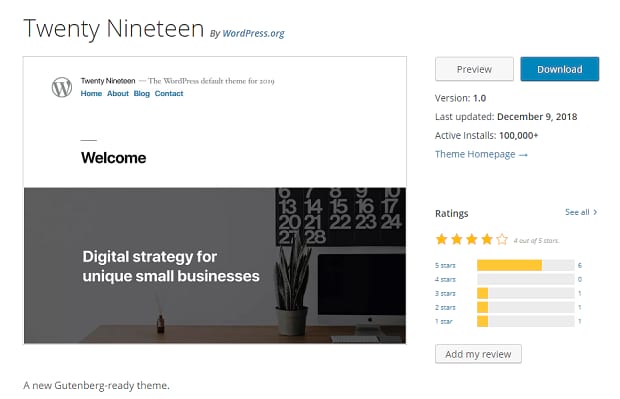The image size is (620, 399).
Task: Click the fourth rating star
Action: pos(487,239)
